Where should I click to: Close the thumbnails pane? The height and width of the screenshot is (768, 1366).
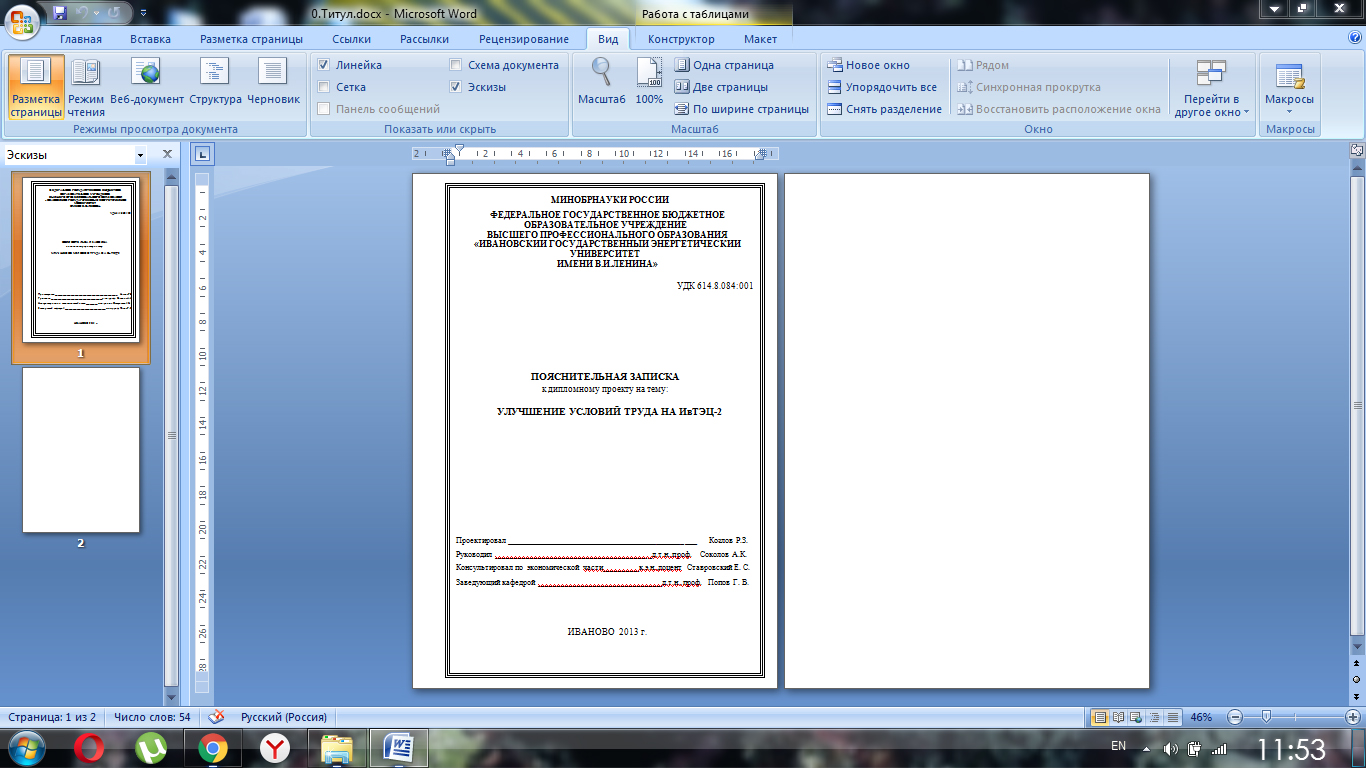tap(168, 155)
